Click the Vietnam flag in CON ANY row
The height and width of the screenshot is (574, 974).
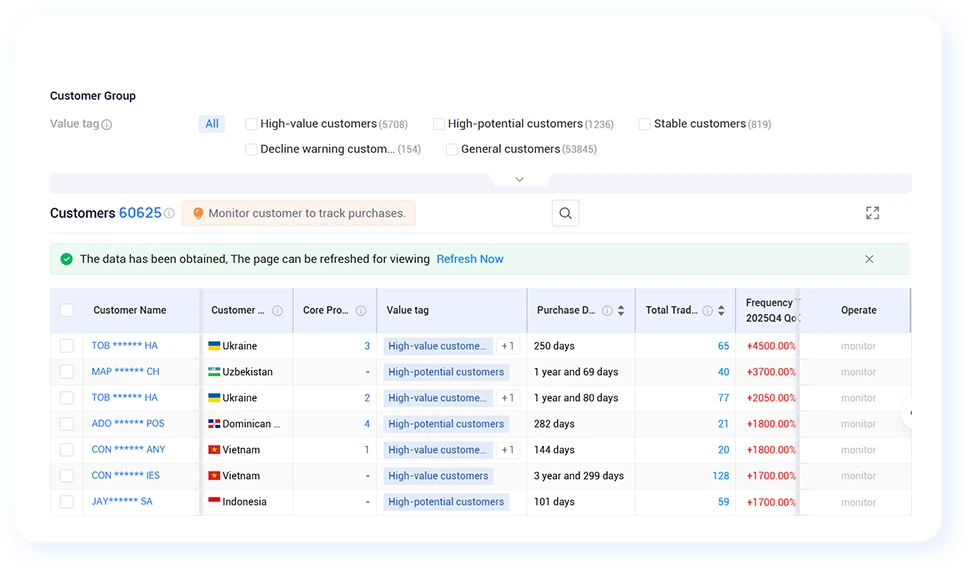click(214, 449)
